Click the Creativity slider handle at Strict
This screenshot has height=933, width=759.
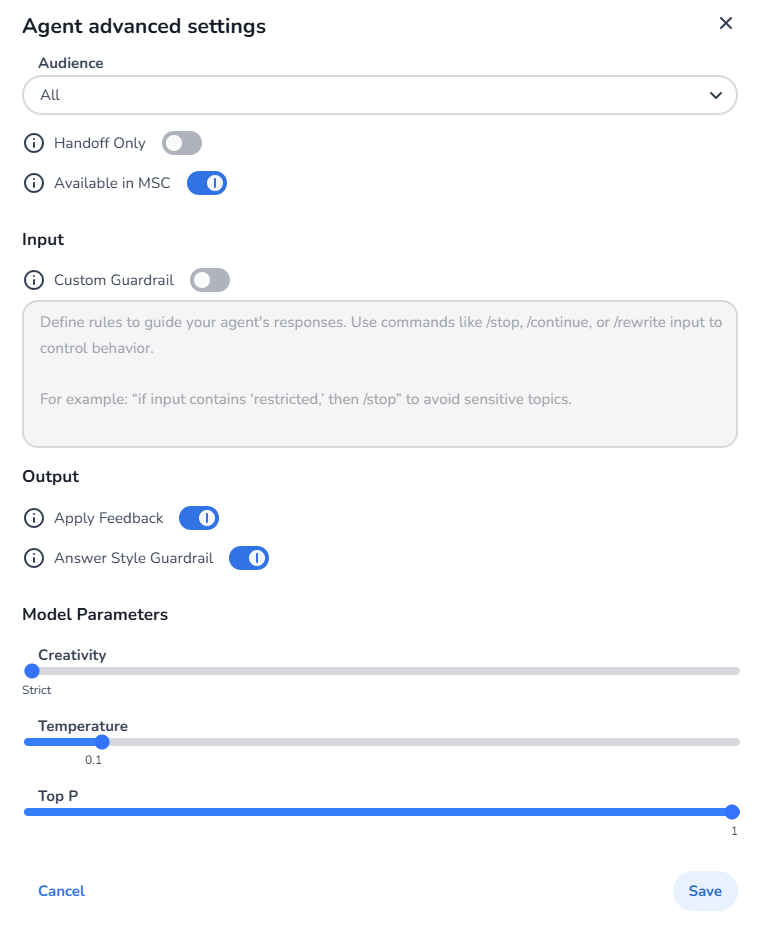click(x=32, y=671)
